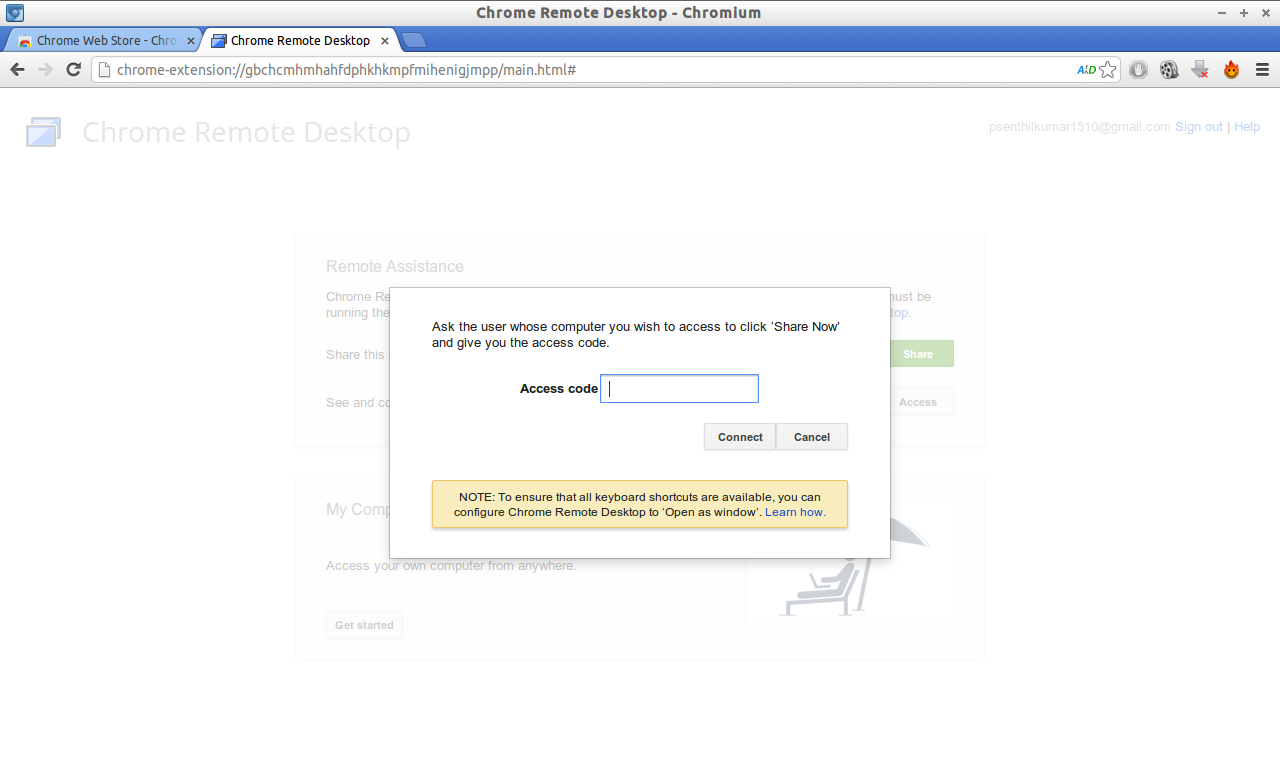Click the psenthilkumar1510@gmail.com account text
Screen dimensions: 1280x774
point(1079,127)
